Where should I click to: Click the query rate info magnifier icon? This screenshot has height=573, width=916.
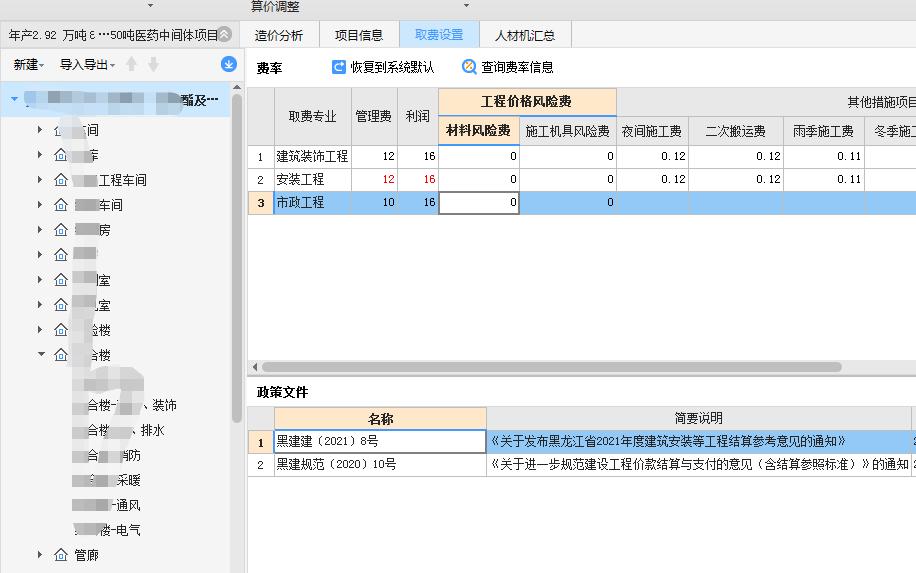tap(469, 67)
